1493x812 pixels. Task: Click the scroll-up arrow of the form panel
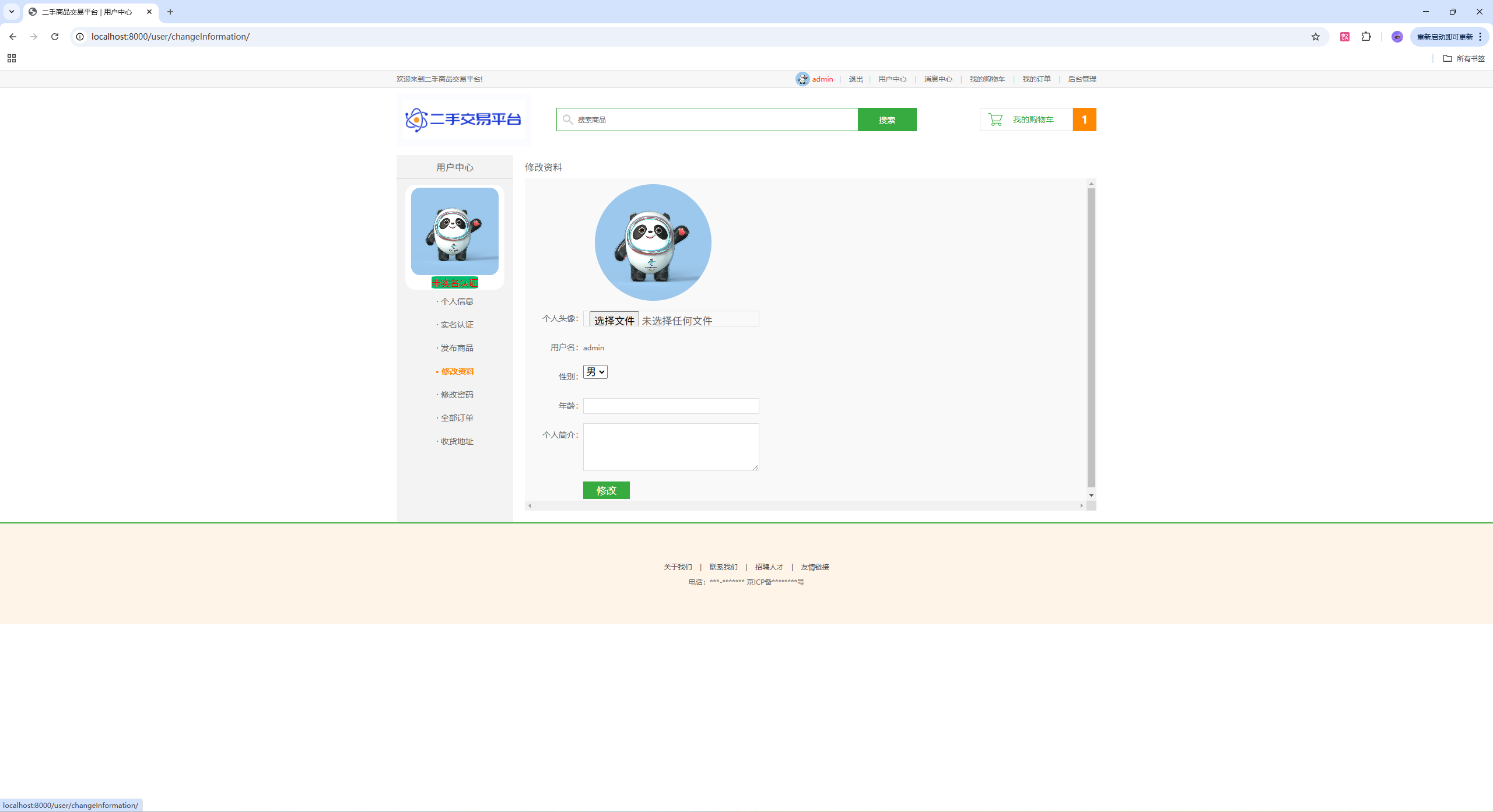tap(1091, 184)
